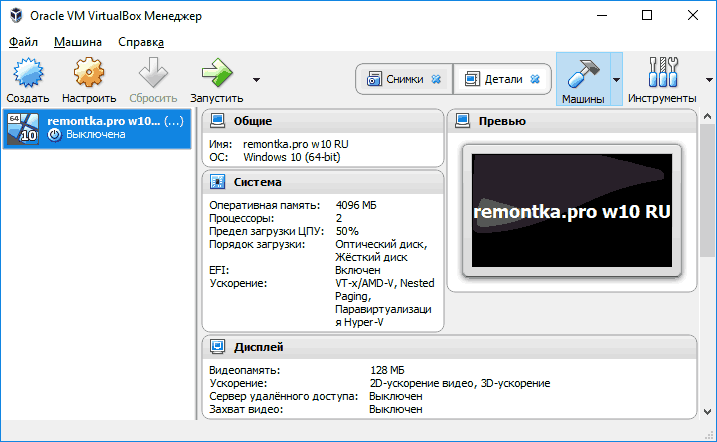
Task: Click the Сбросить down-arrow icon
Action: pyautogui.click(x=153, y=73)
